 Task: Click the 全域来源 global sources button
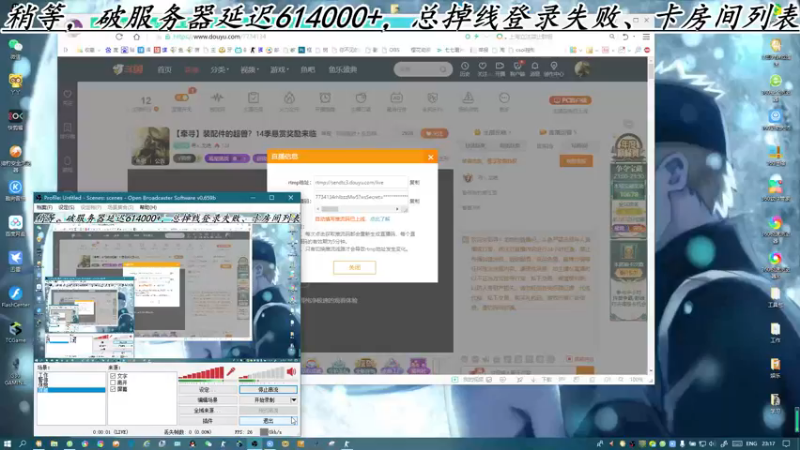coord(207,411)
